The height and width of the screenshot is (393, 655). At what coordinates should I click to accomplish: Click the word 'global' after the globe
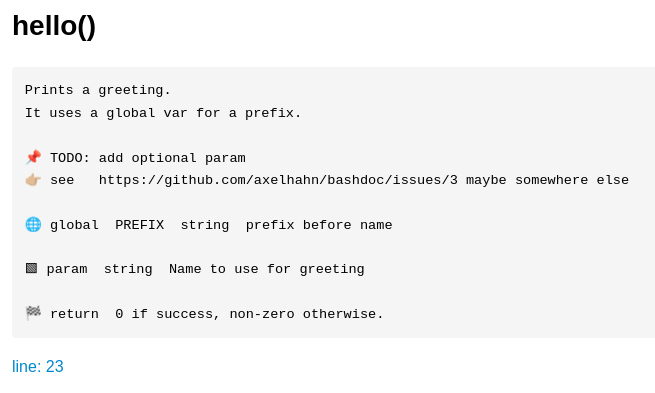[74, 225]
